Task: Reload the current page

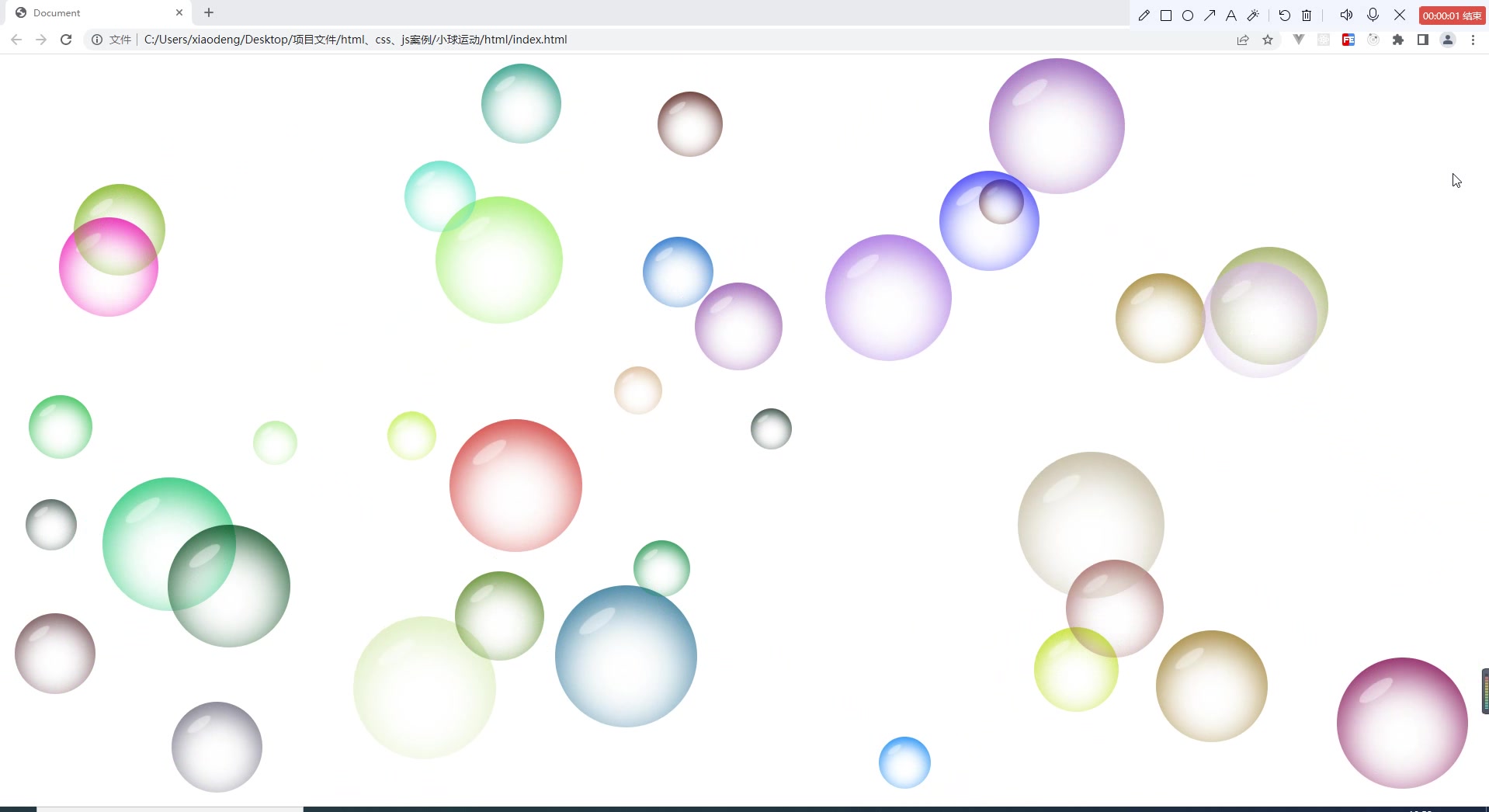Action: tap(66, 40)
